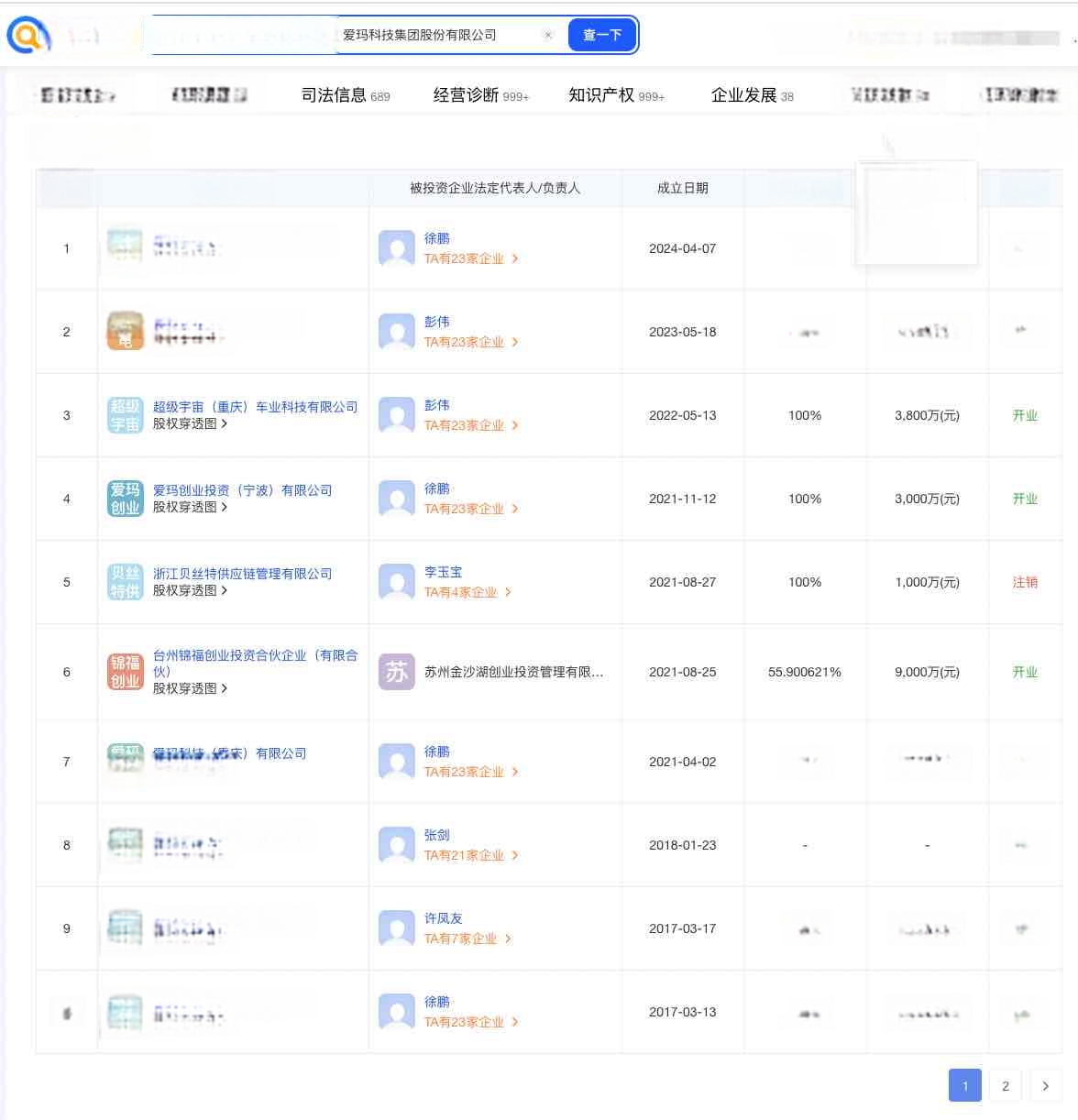The width and height of the screenshot is (1078, 1120).
Task: Click the date 2021-08-25
Action: point(682,672)
